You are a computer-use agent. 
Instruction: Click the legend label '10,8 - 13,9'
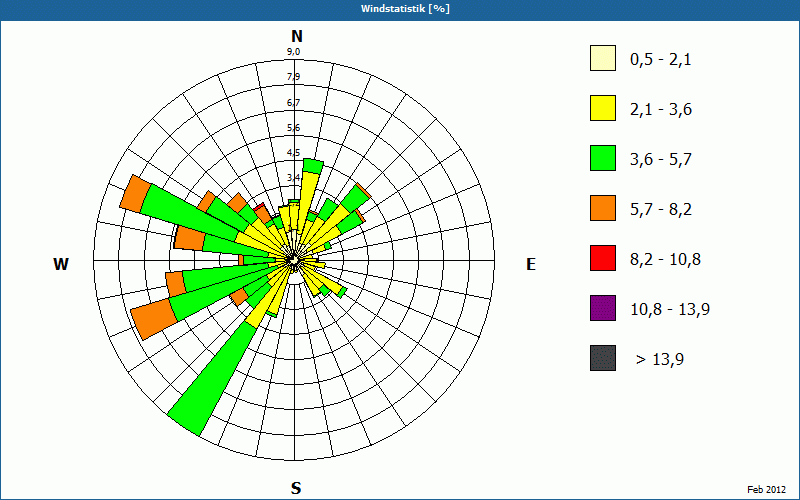[670, 310]
